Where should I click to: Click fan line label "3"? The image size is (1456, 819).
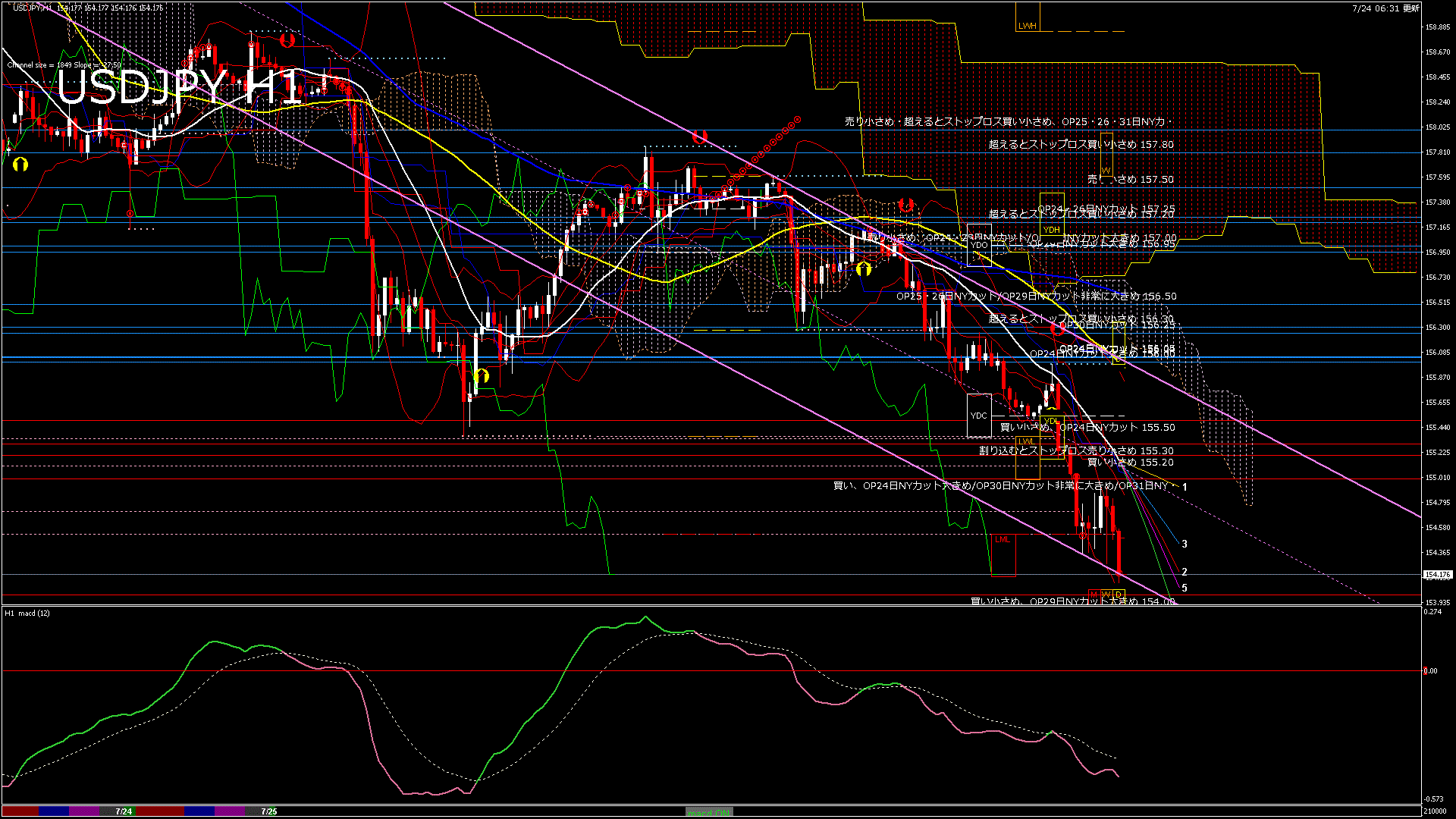[x=1185, y=544]
